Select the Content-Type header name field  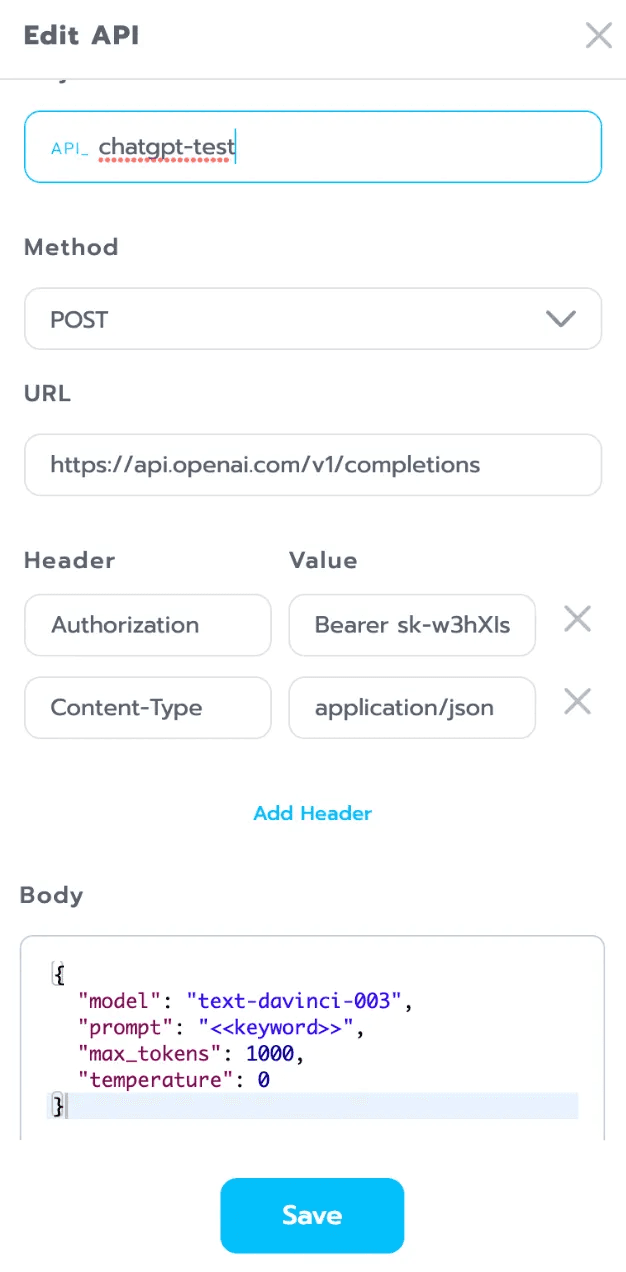tap(147, 707)
